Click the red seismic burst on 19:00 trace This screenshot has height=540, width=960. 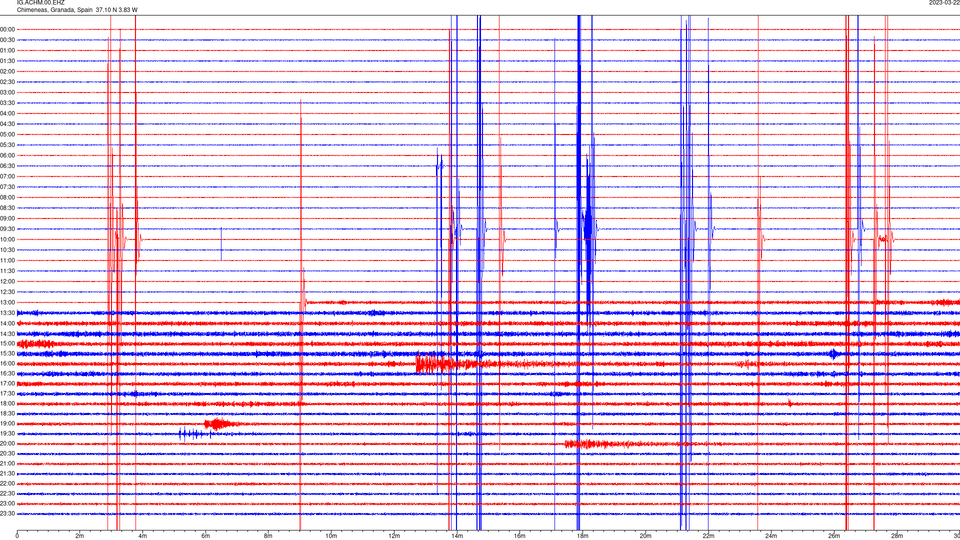point(219,424)
